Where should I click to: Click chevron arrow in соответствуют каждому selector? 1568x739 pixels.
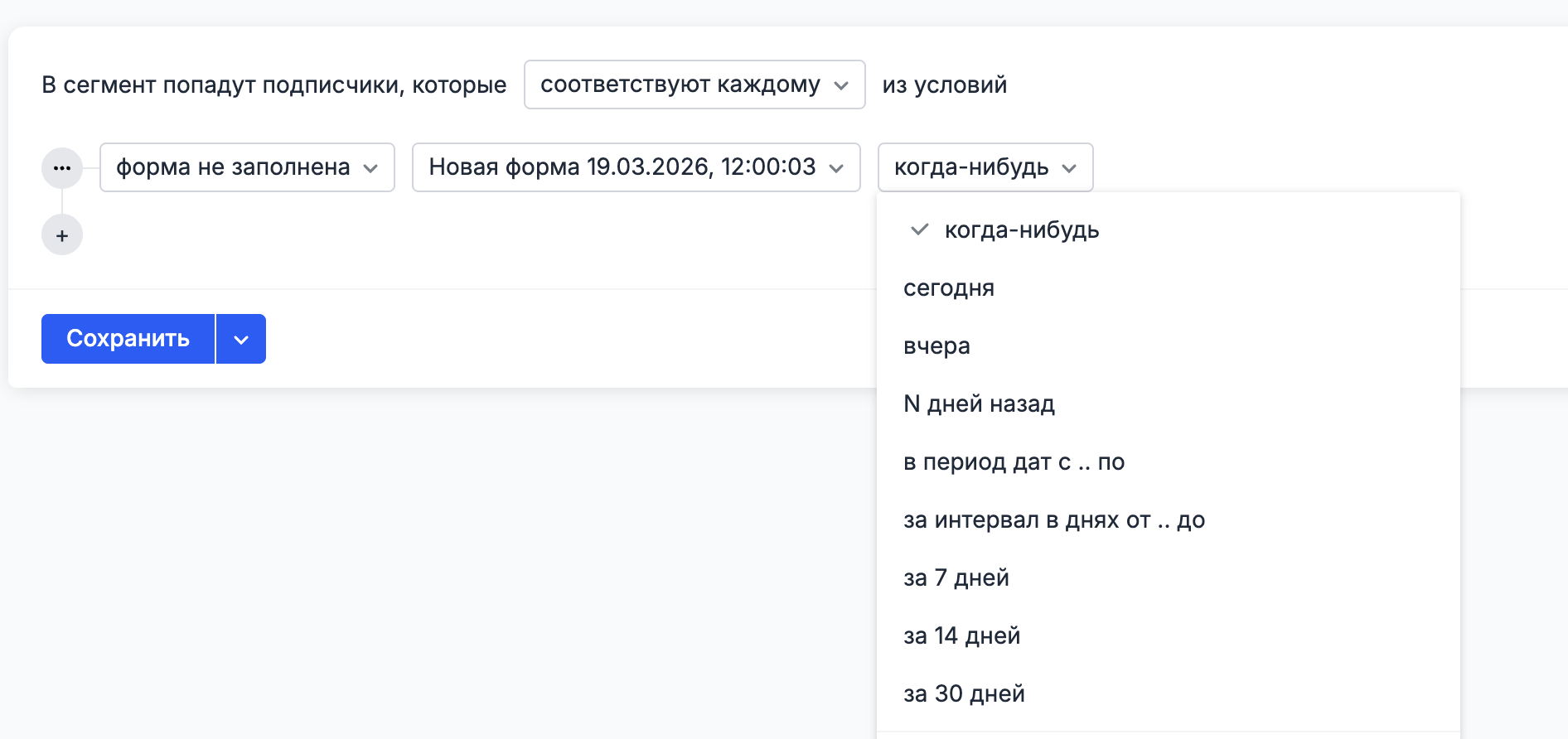click(x=841, y=85)
